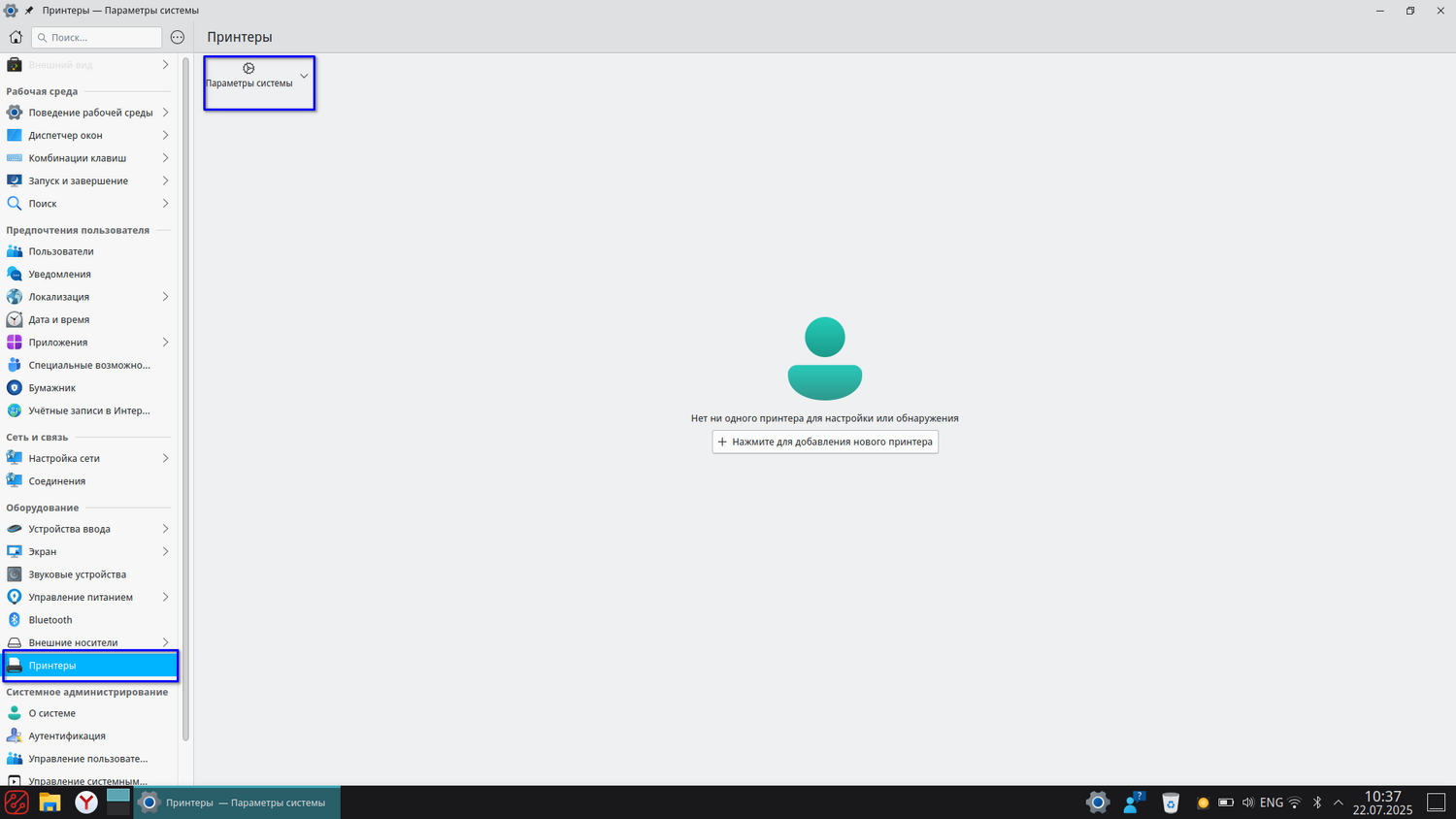Open Уведомления notifications settings

59,275
